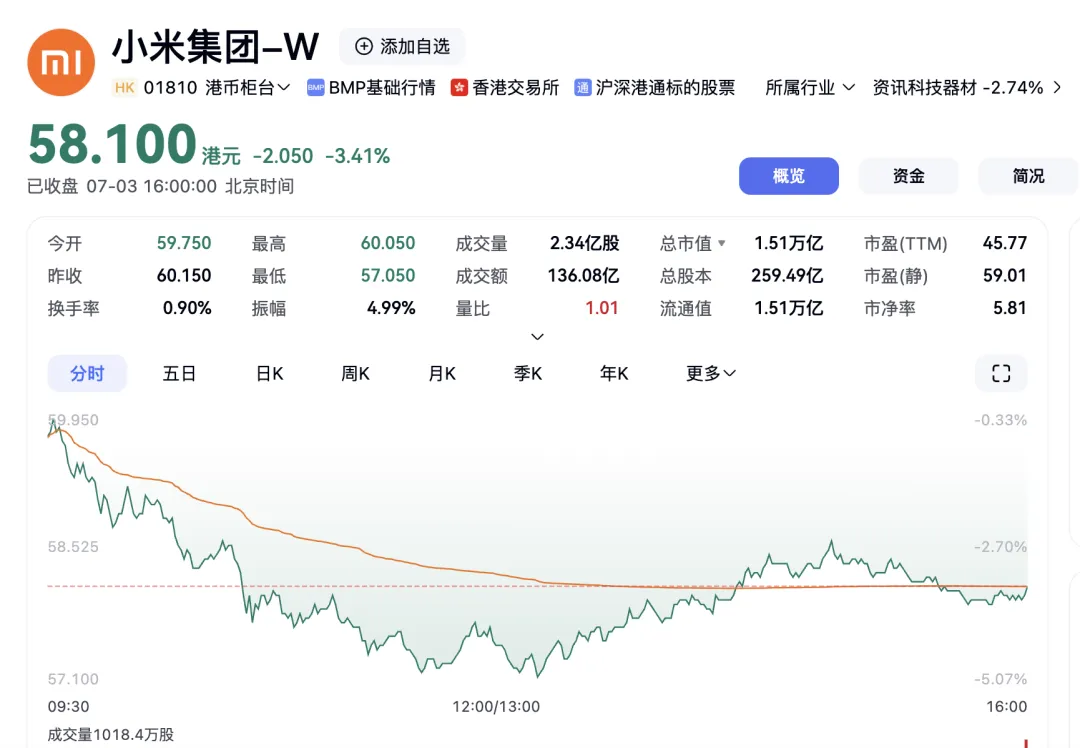Click the 最高 value 60.050
Viewport: 1080px width, 748px height.
click(388, 243)
